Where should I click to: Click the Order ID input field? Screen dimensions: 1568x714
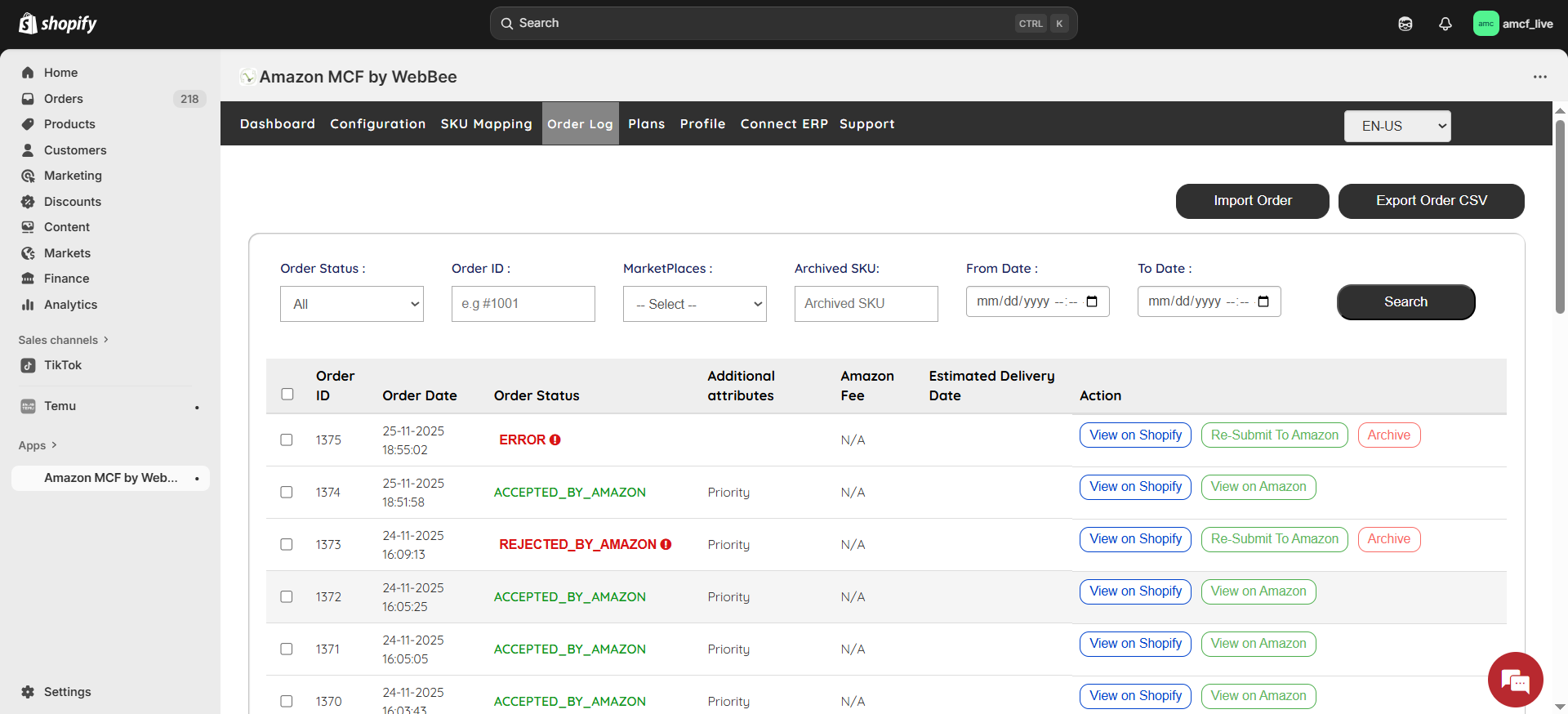point(523,304)
